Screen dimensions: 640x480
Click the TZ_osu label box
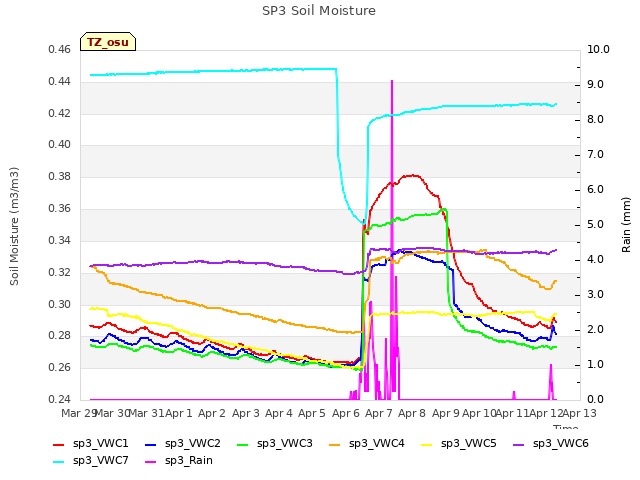[108, 42]
